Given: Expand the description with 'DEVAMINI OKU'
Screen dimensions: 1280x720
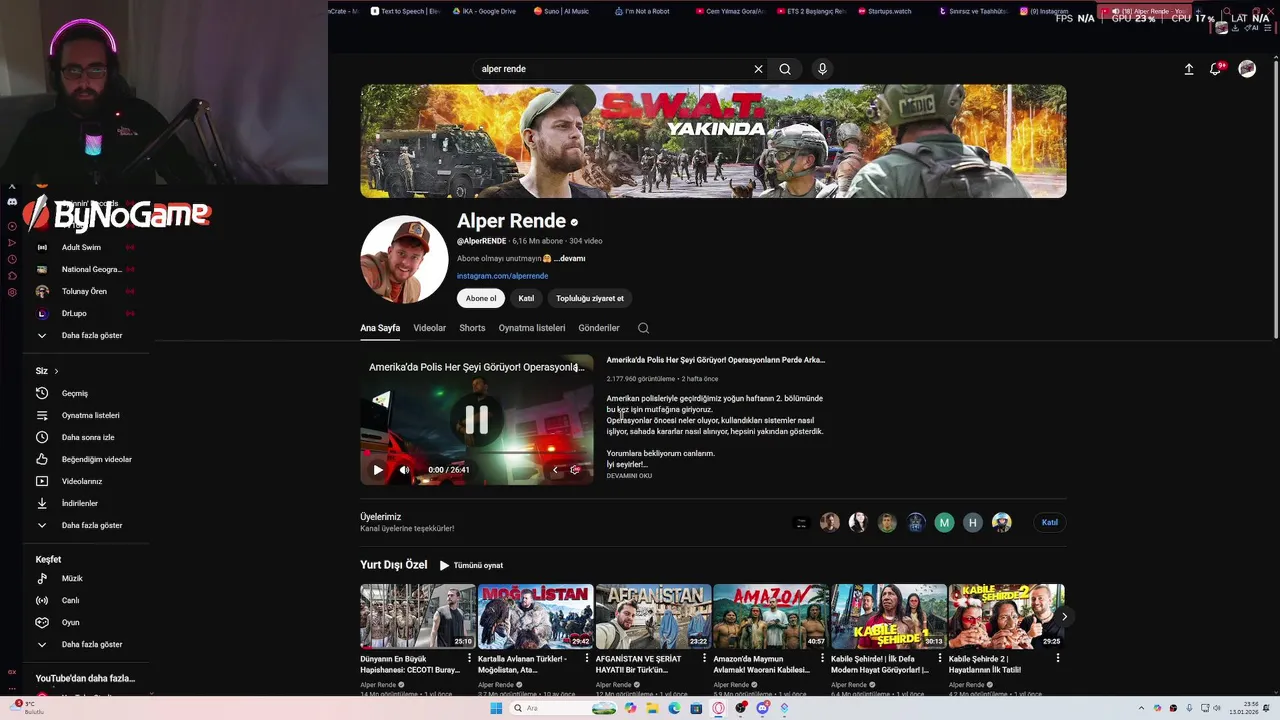Looking at the screenshot, I should 629,476.
